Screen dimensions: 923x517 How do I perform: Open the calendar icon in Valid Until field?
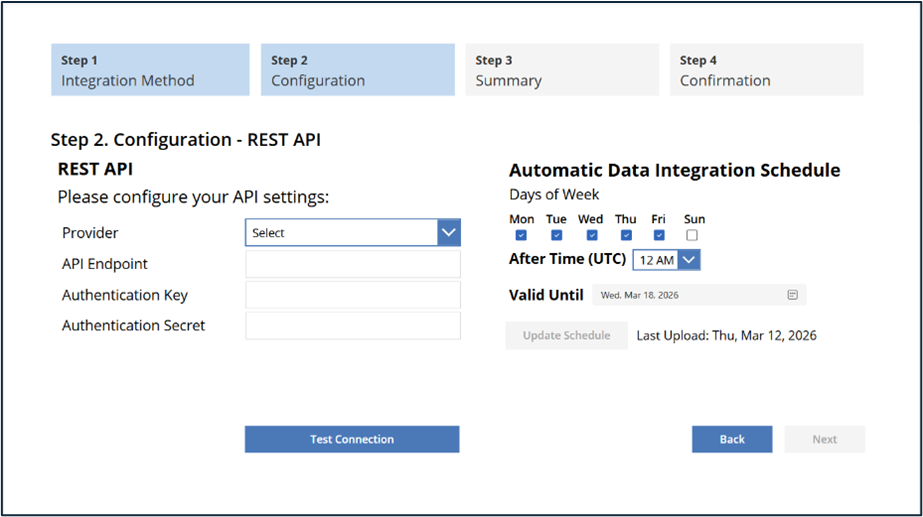point(792,295)
